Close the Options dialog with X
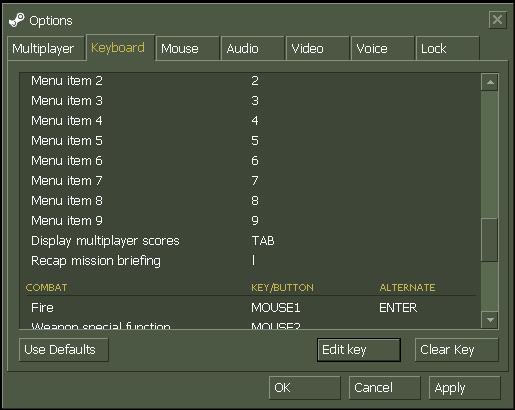Viewport: 515px width, 410px height. tap(498, 20)
